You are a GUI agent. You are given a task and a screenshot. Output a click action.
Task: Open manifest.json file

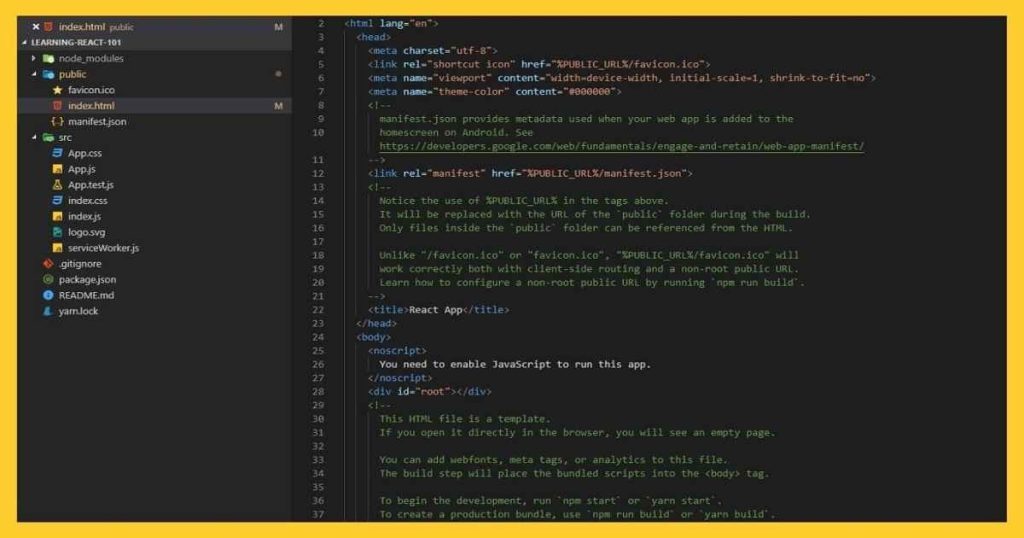click(97, 121)
